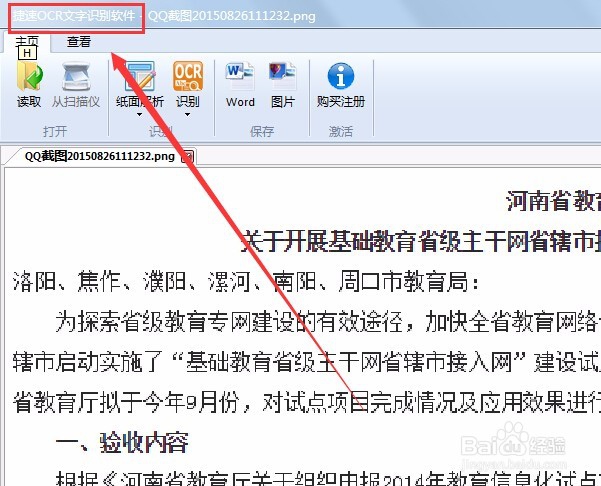The image size is (601, 486).
Task: Click the line starting 辖市启动实施了
Action: [307, 362]
